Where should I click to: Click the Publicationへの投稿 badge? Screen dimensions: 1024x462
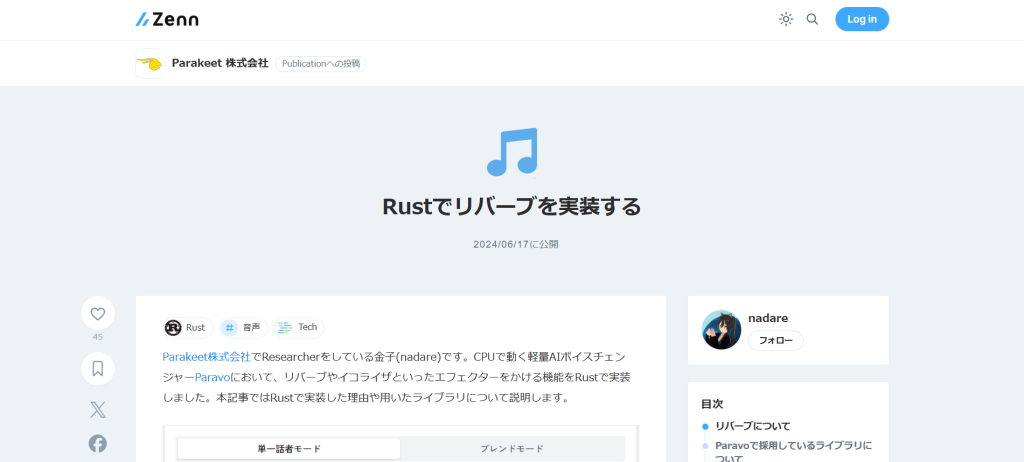click(320, 64)
